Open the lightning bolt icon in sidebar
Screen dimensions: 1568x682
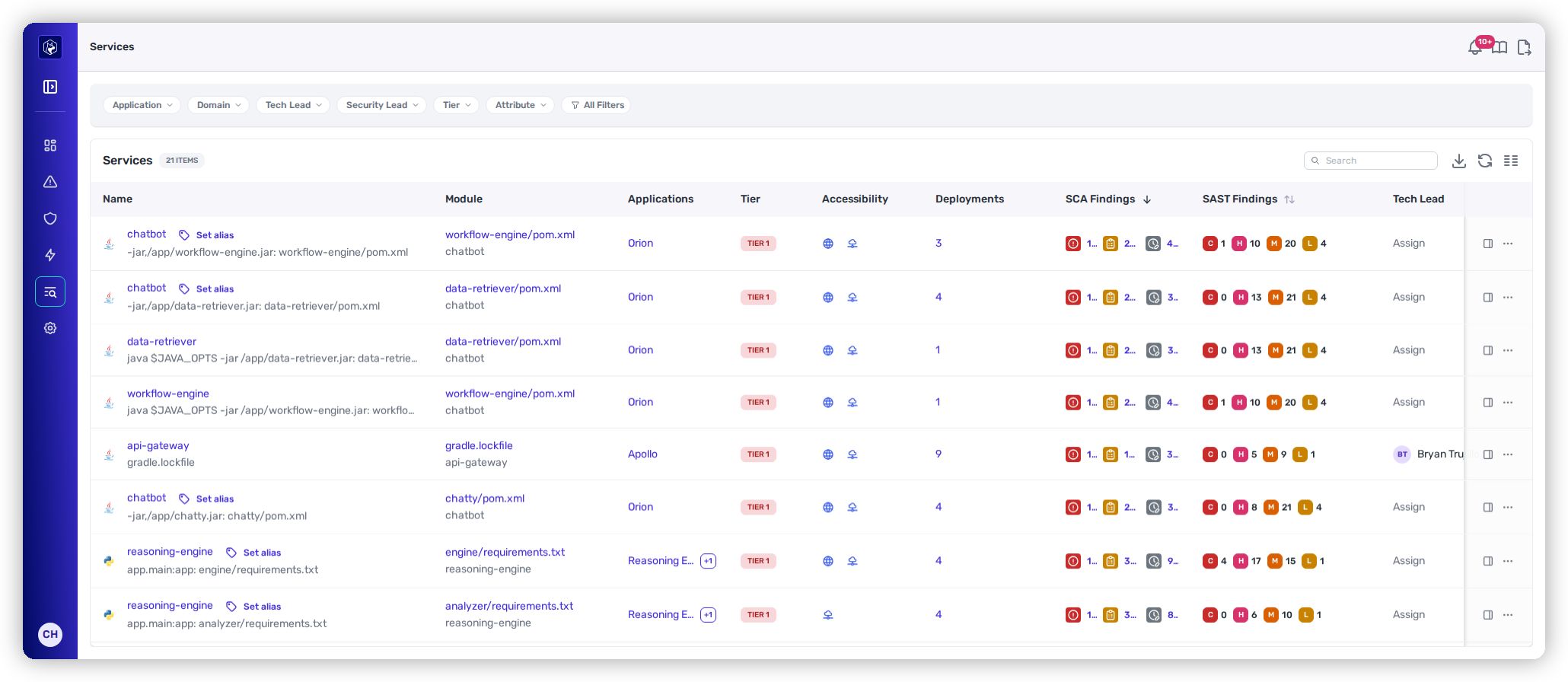50,255
